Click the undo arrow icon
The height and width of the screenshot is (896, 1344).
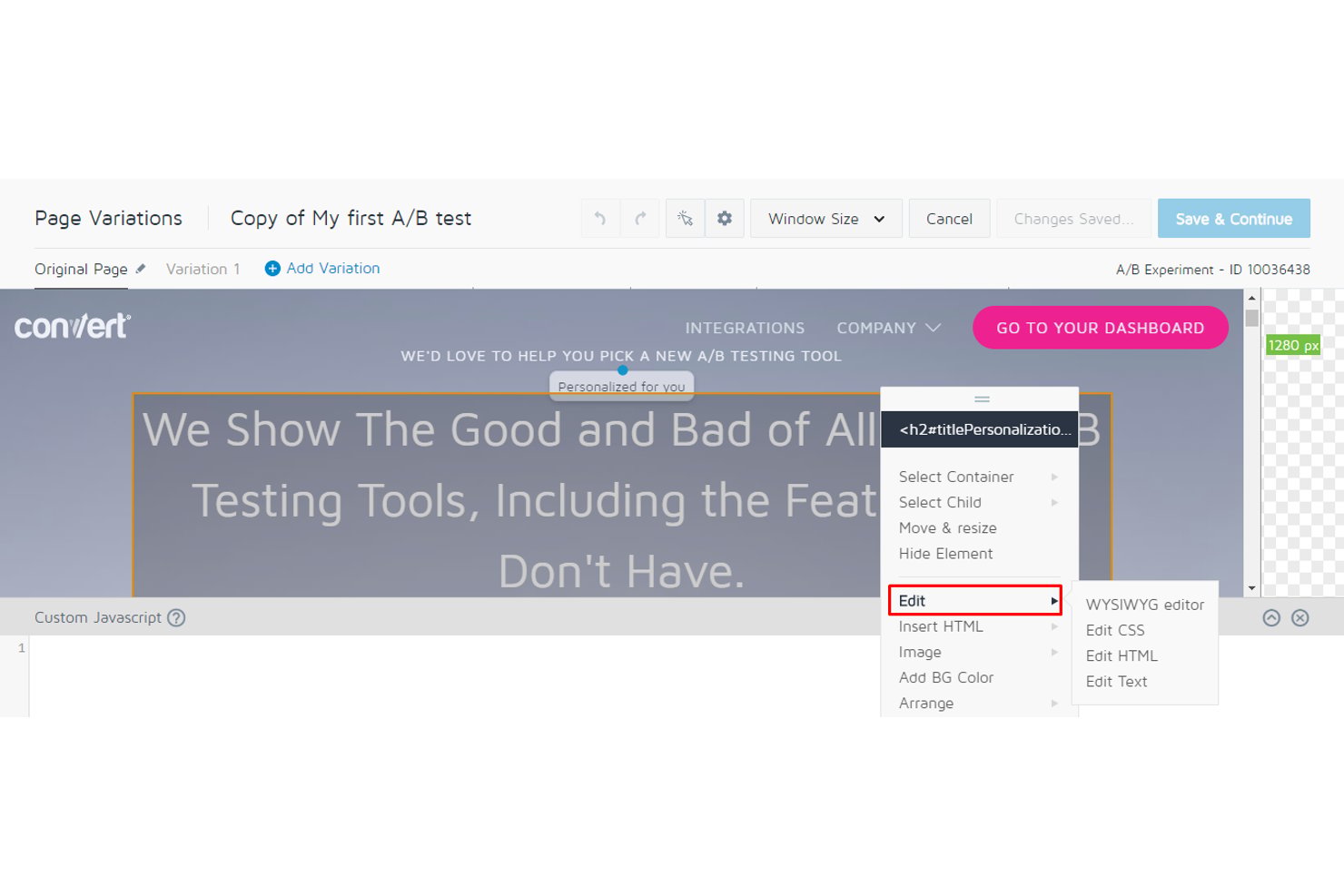click(x=600, y=218)
